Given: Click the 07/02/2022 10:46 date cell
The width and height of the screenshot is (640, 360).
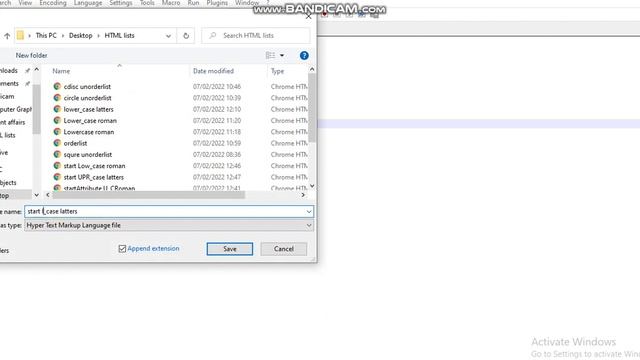Looking at the screenshot, I should pyautogui.click(x=217, y=87).
